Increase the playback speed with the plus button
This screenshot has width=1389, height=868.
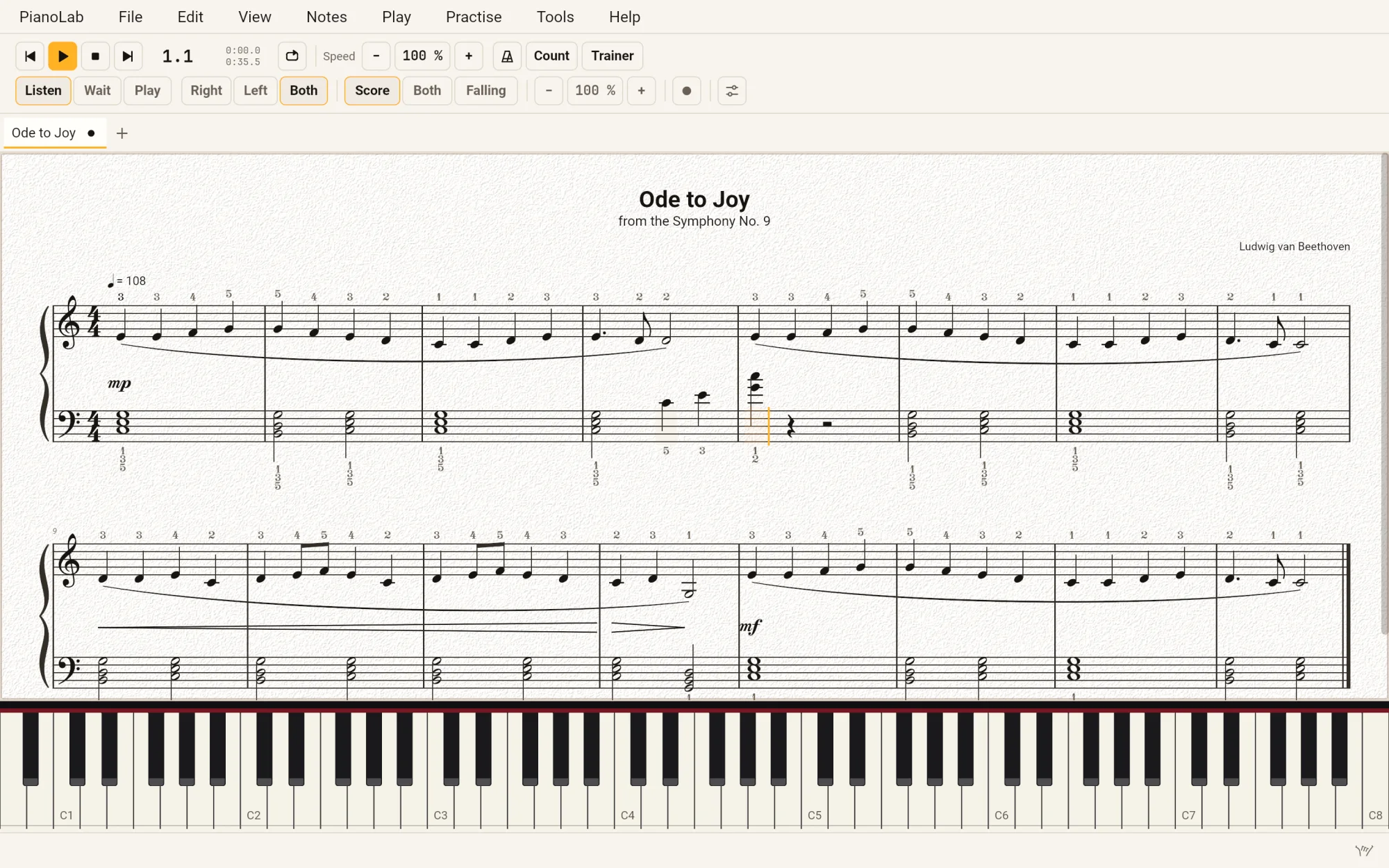click(469, 56)
